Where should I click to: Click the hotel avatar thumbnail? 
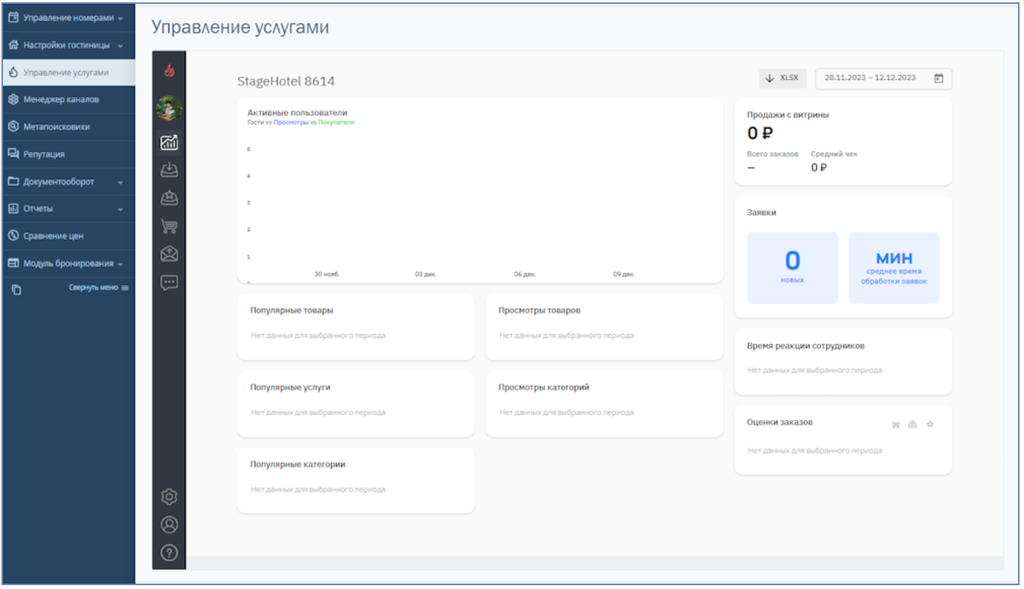pos(169,108)
